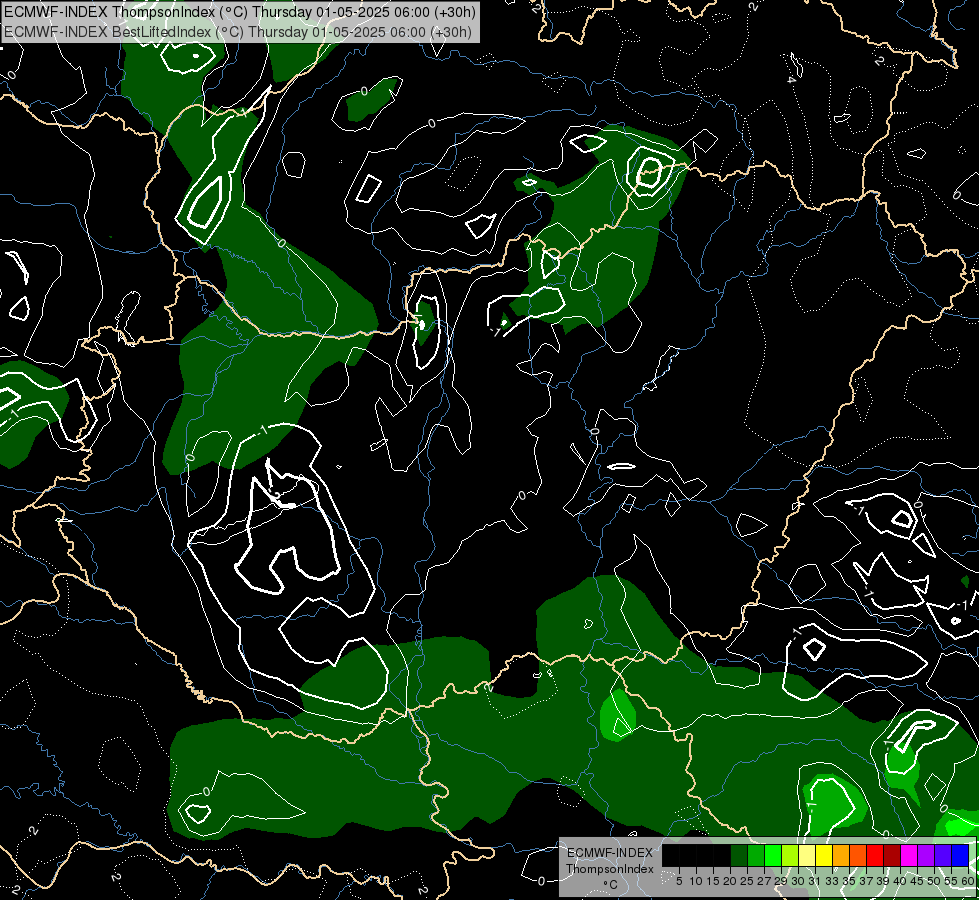
Task: Click the legend scale value 5
Action: tap(679, 881)
